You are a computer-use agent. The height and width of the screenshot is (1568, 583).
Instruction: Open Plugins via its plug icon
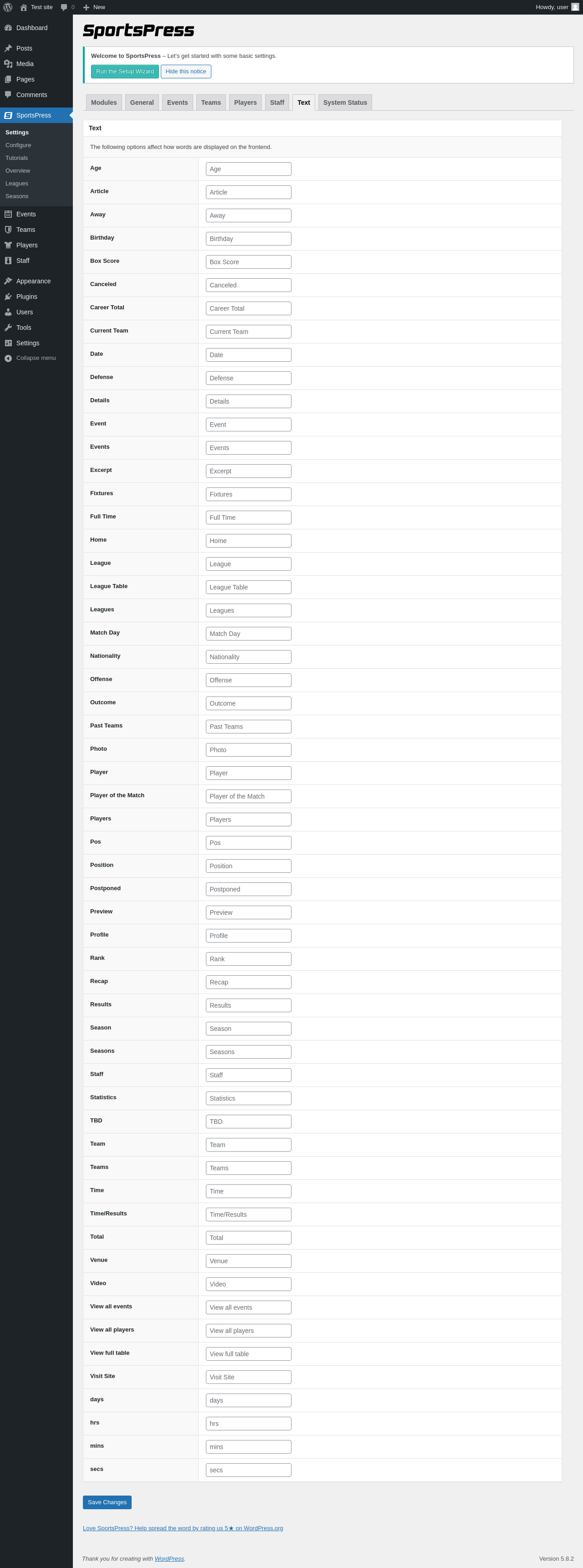[x=8, y=297]
